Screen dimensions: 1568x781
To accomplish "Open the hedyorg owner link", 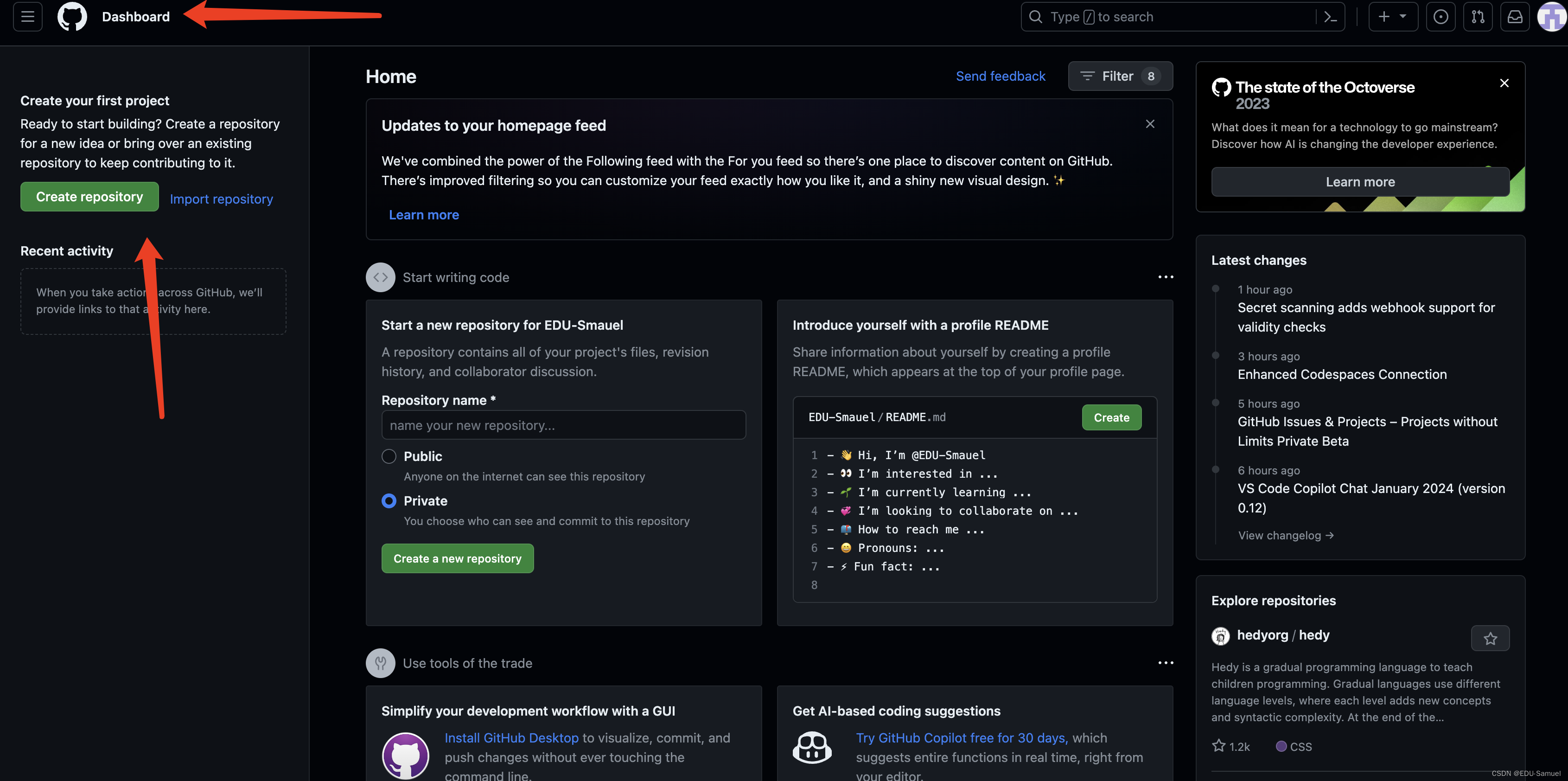I will pyautogui.click(x=1262, y=635).
